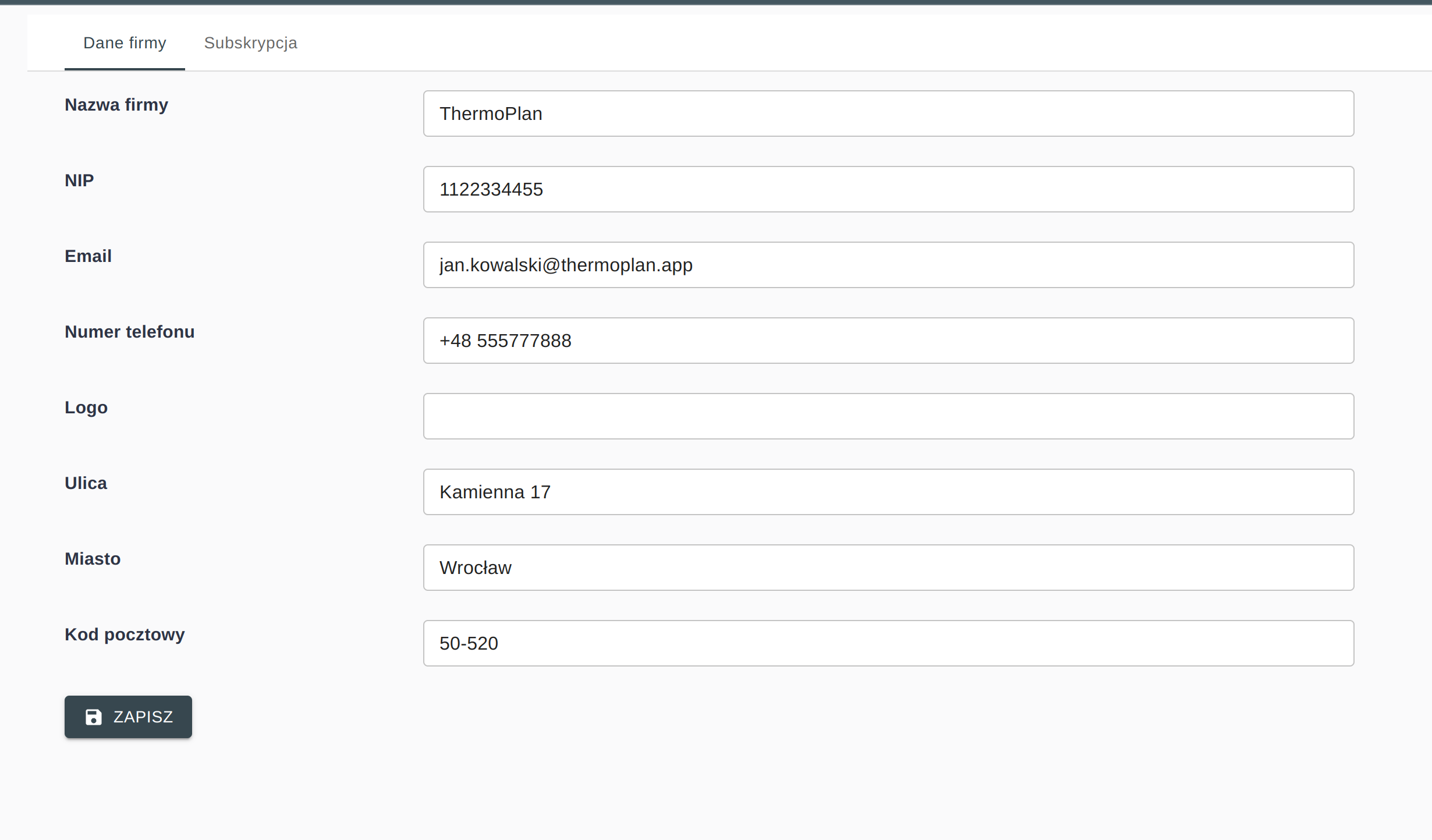Open the Subskrypcja tab
1432x840 pixels.
pyautogui.click(x=251, y=43)
